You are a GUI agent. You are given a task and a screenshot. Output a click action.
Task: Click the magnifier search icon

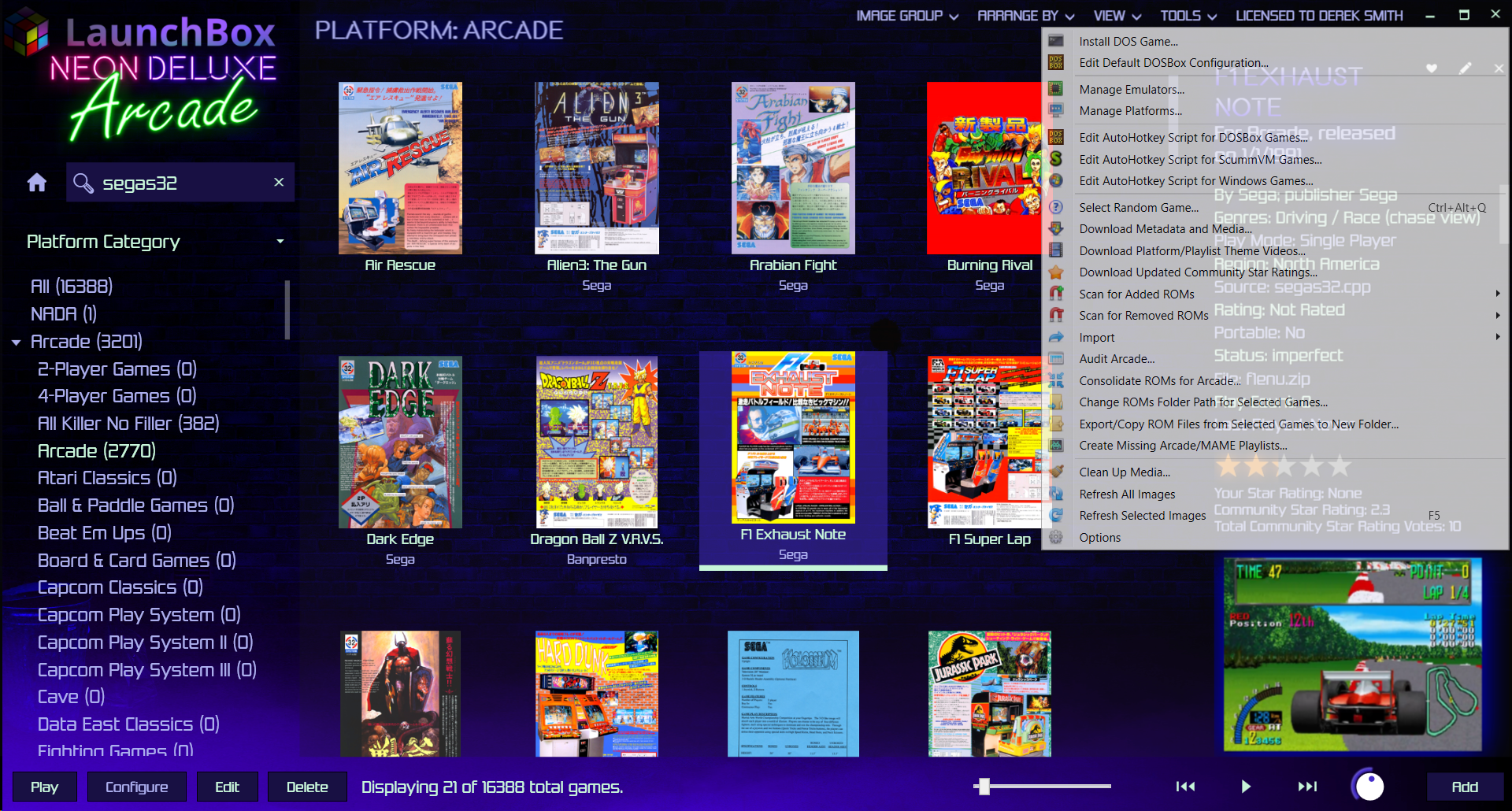click(x=83, y=183)
